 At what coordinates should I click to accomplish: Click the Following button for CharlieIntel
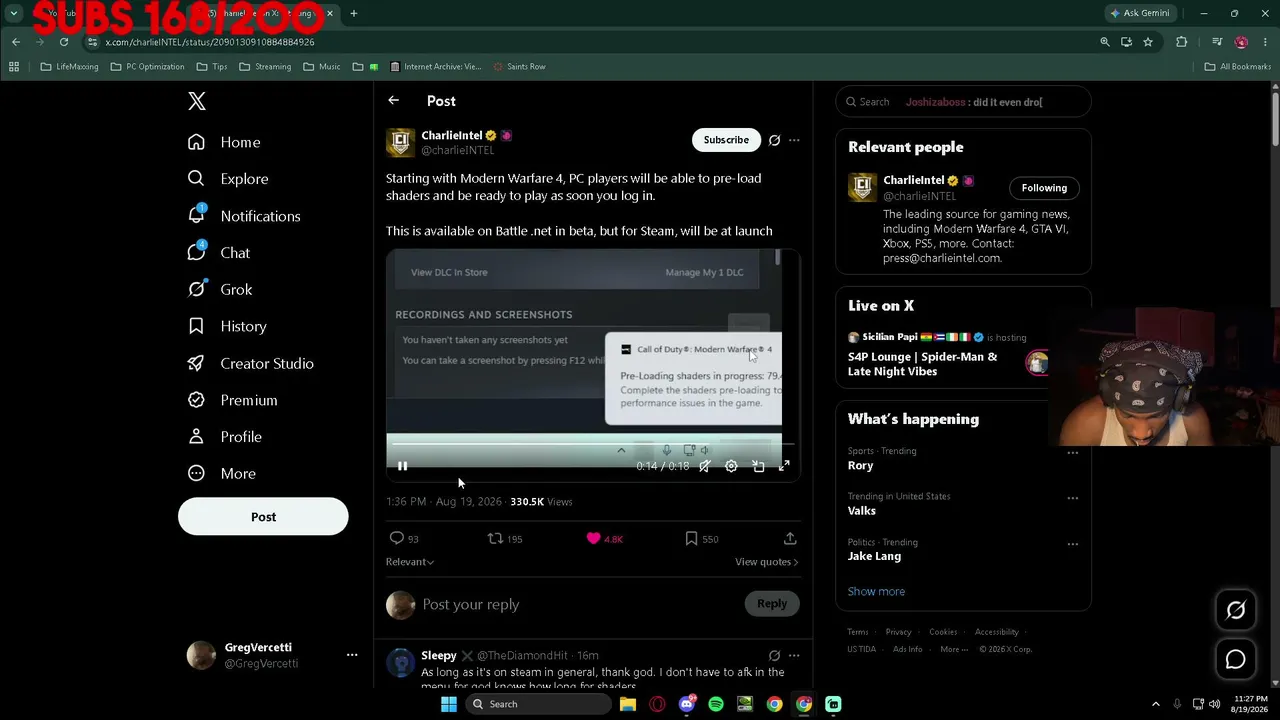tap(1044, 188)
